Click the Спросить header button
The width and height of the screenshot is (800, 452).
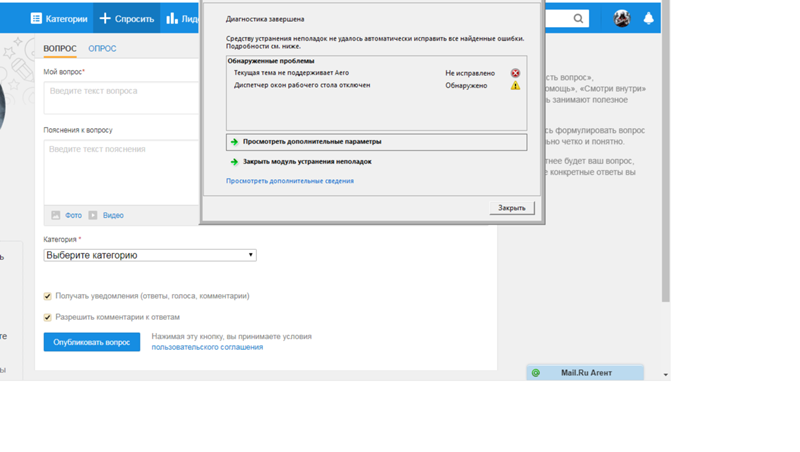[127, 19]
